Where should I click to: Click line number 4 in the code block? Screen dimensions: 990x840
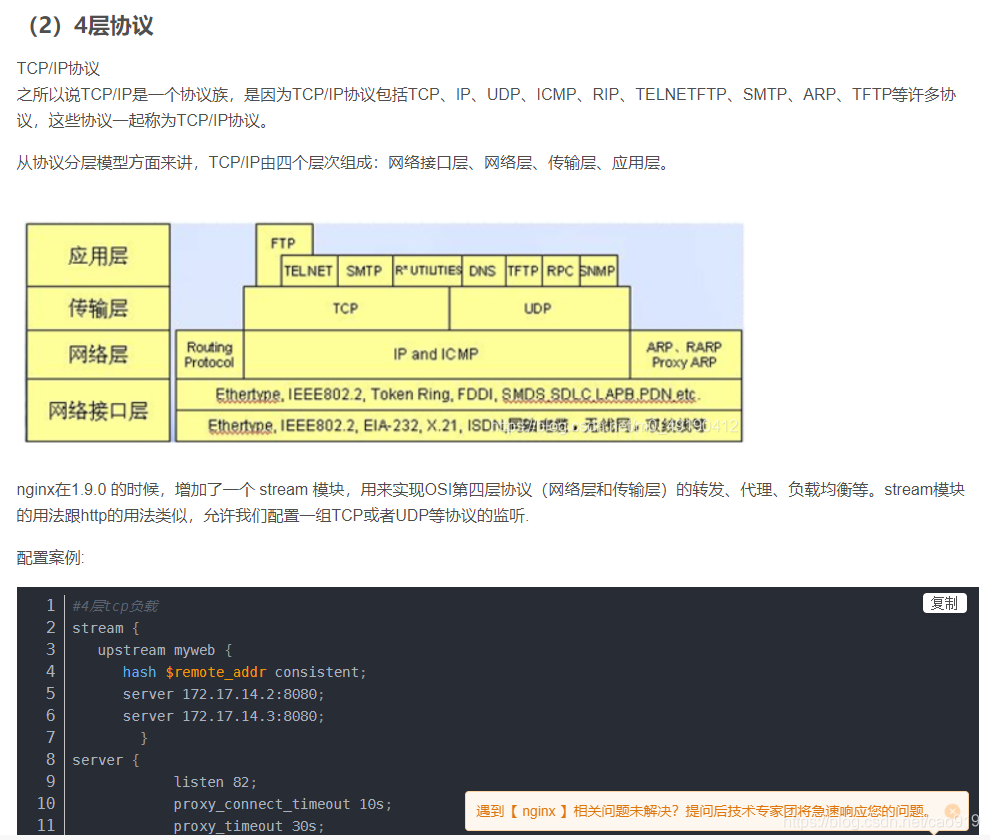(51, 671)
